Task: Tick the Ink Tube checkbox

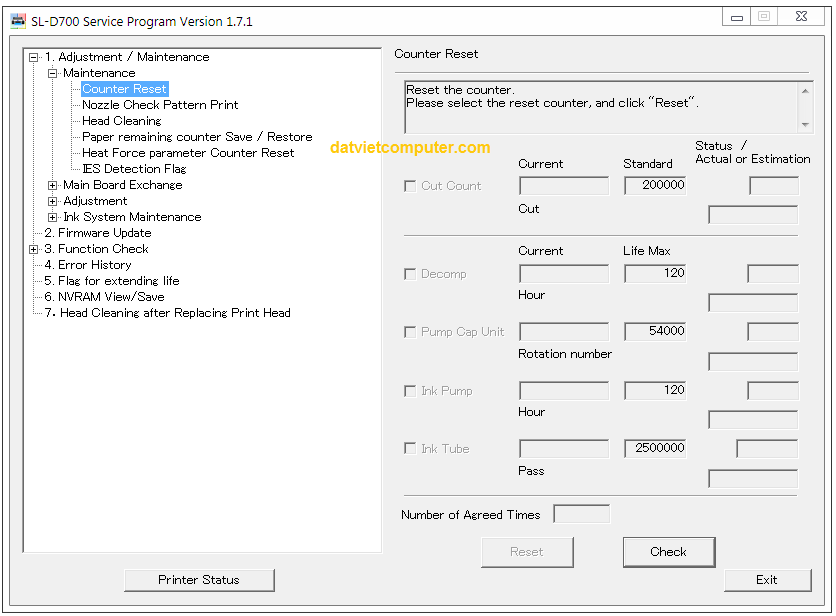Action: (410, 449)
